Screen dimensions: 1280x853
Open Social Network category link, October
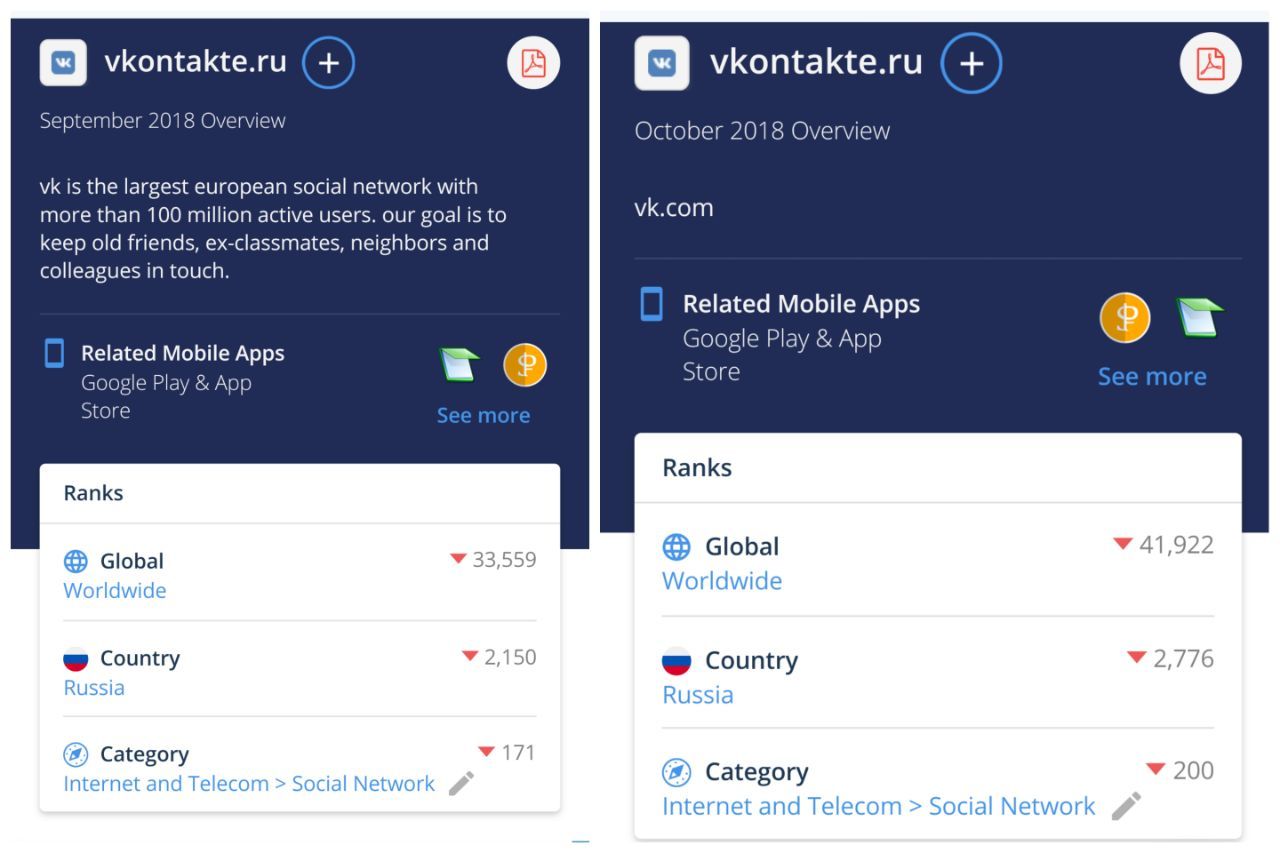(x=879, y=807)
